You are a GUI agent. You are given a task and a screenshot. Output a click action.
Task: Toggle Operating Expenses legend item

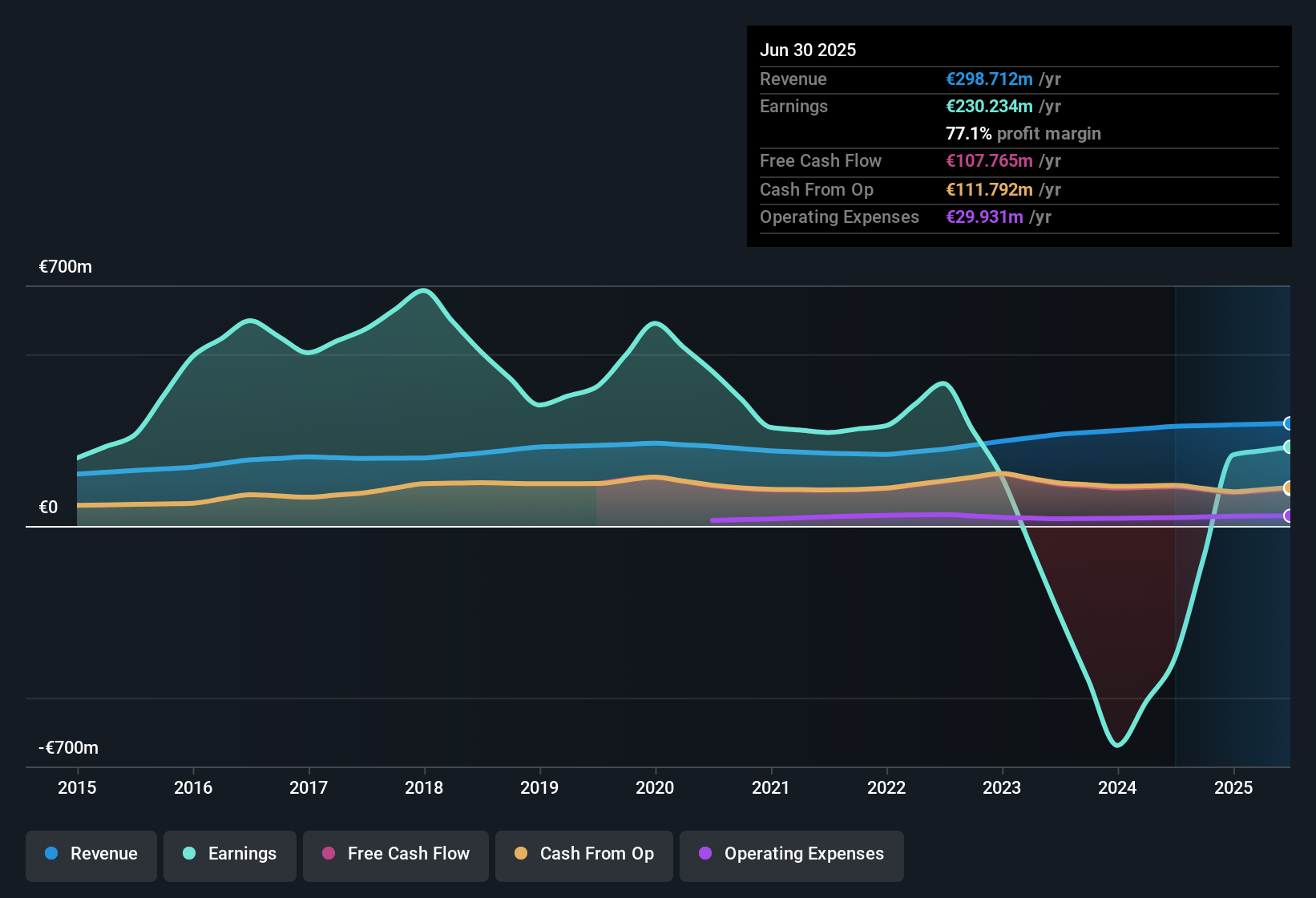tap(792, 855)
